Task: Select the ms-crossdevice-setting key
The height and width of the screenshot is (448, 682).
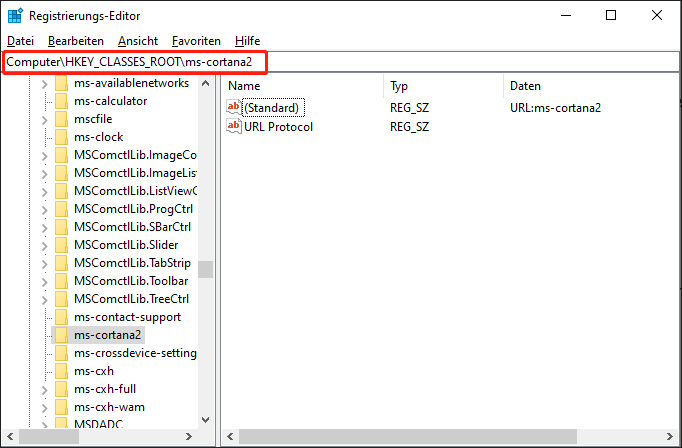Action: [x=135, y=353]
